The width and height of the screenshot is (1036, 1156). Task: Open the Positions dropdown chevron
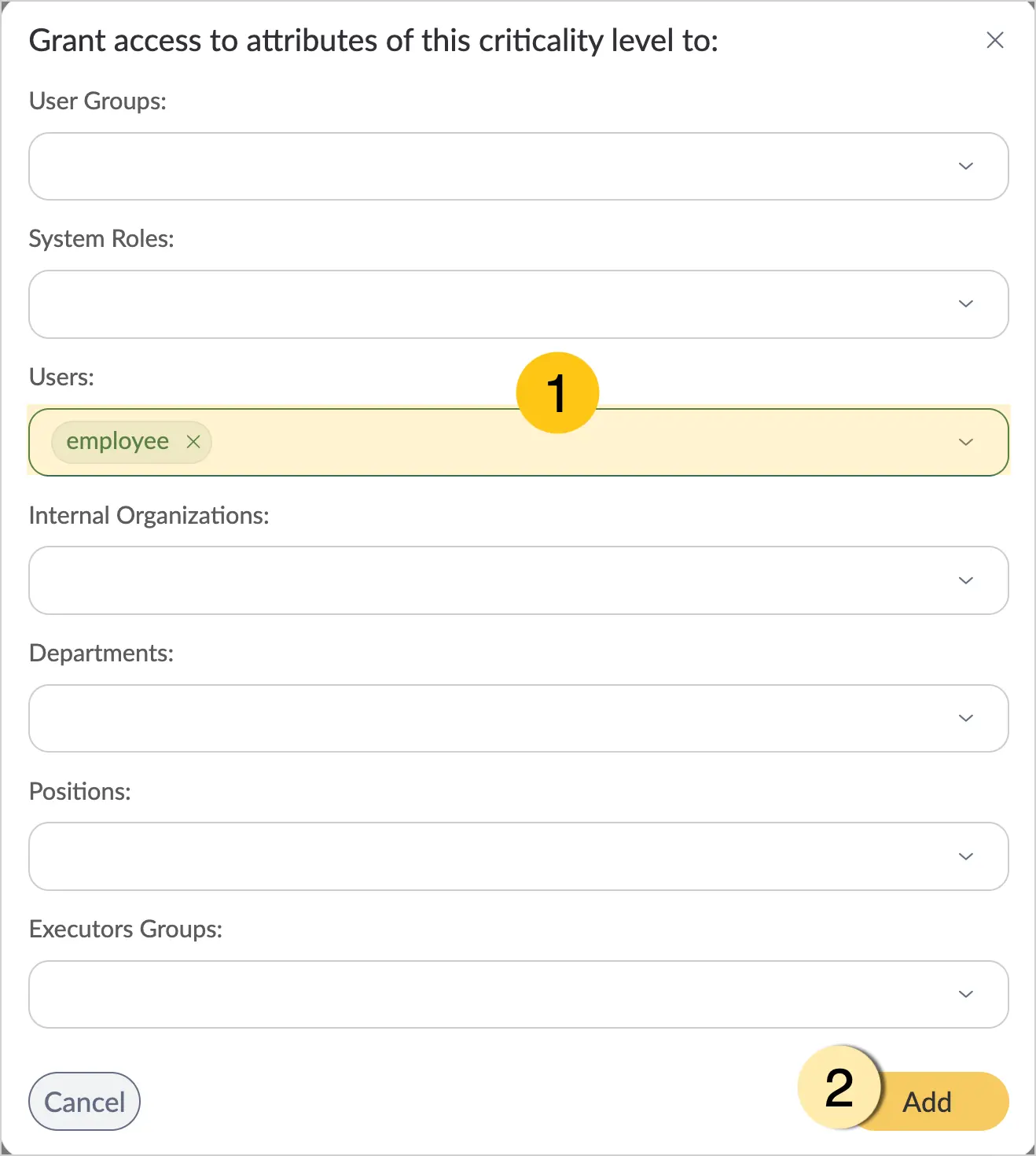click(x=966, y=856)
